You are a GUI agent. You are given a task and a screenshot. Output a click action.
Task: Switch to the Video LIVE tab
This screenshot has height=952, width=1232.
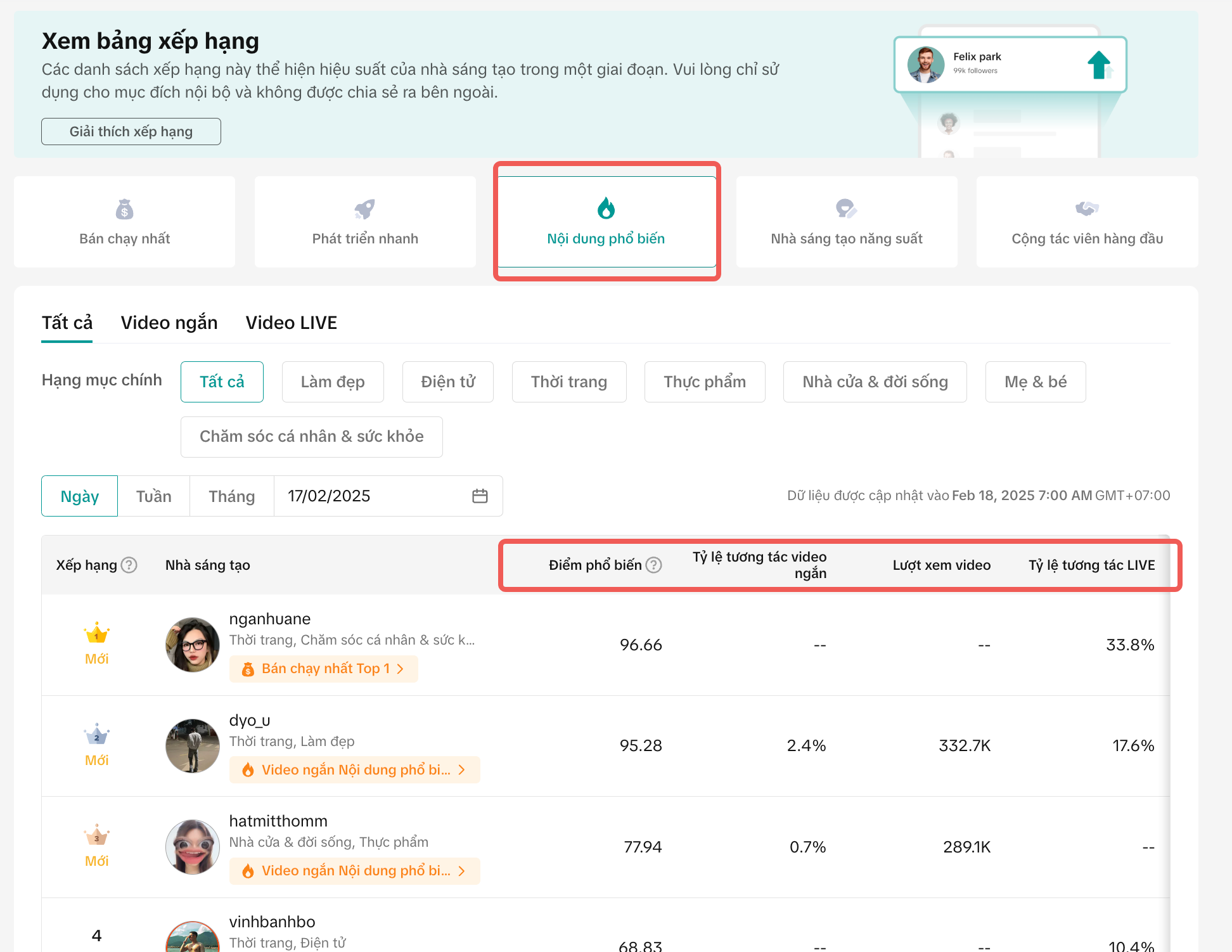(291, 323)
